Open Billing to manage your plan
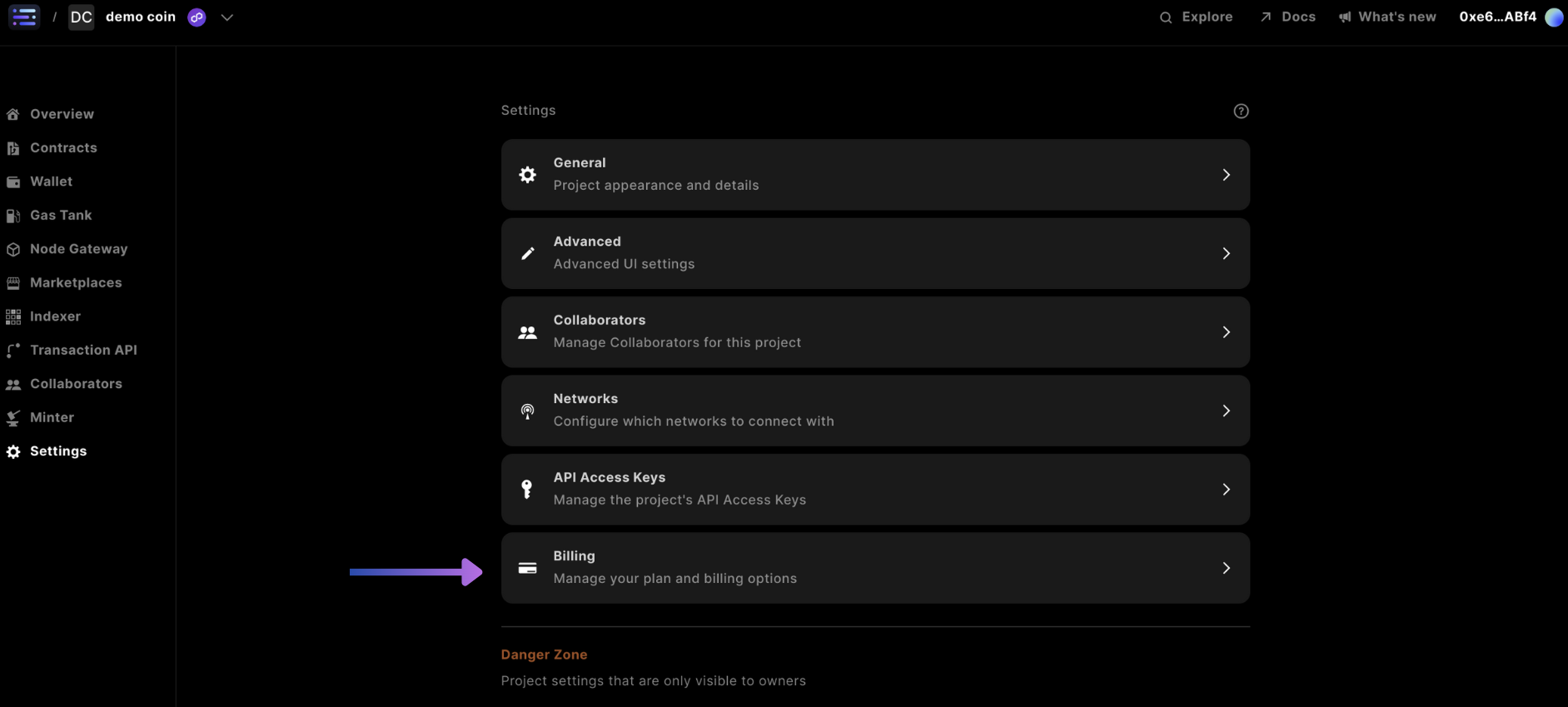This screenshot has height=707, width=1568. pos(874,568)
